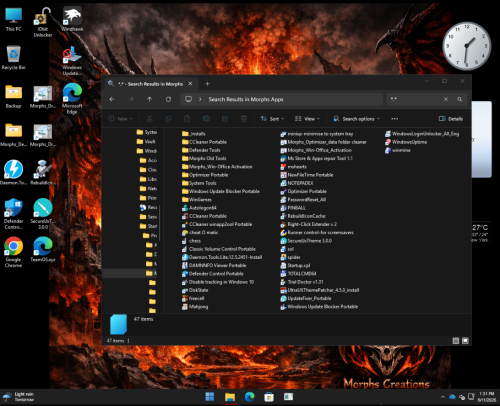Image resolution: width=500 pixels, height=406 pixels.
Task: Show hidden system tray icons
Action: [443, 397]
